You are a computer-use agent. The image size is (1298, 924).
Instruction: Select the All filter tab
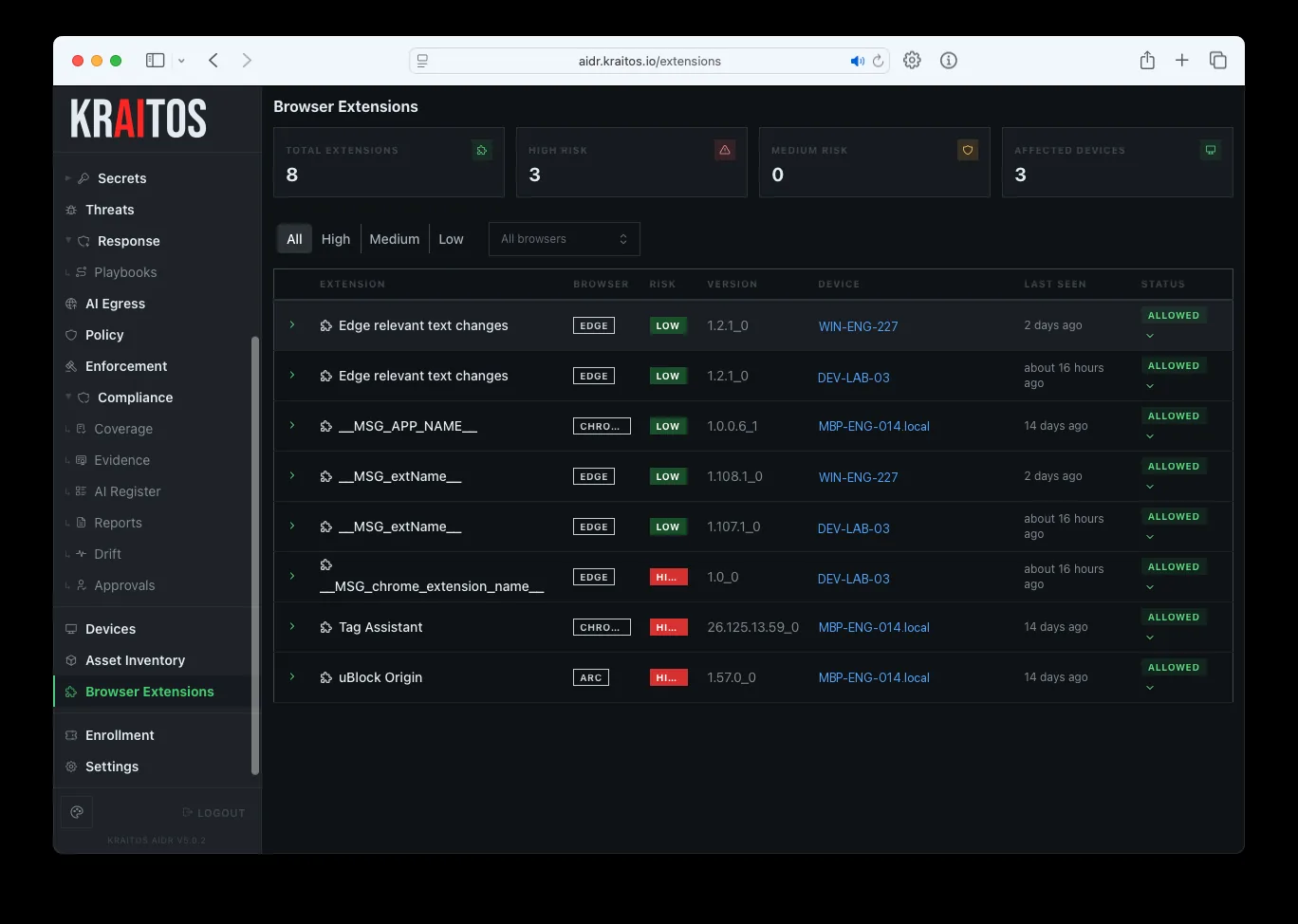[x=294, y=239]
